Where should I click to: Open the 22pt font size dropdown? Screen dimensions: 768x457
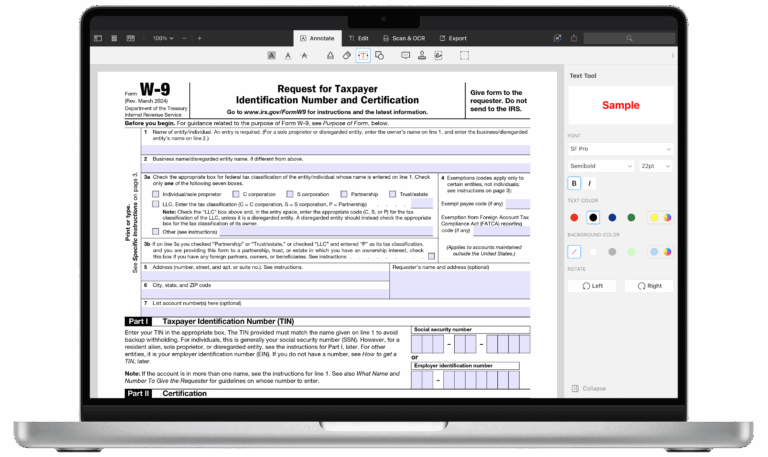(x=655, y=166)
